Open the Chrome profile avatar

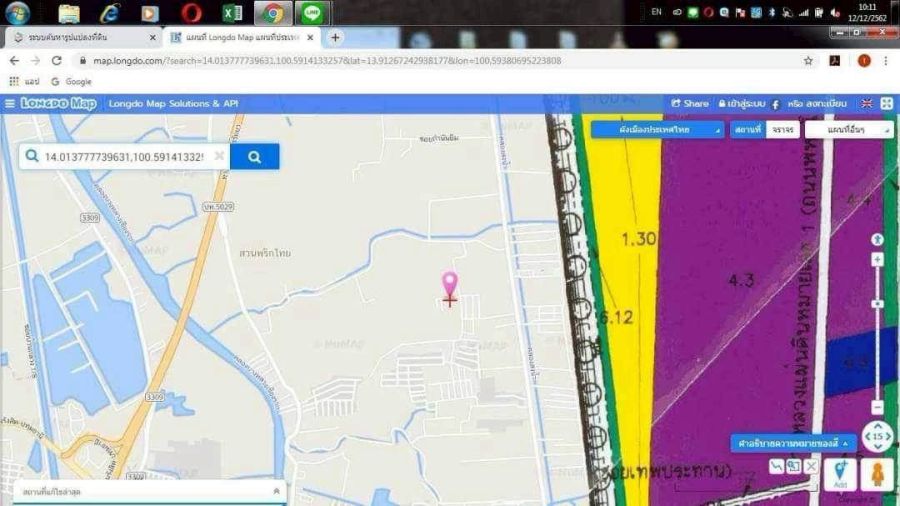coord(864,61)
